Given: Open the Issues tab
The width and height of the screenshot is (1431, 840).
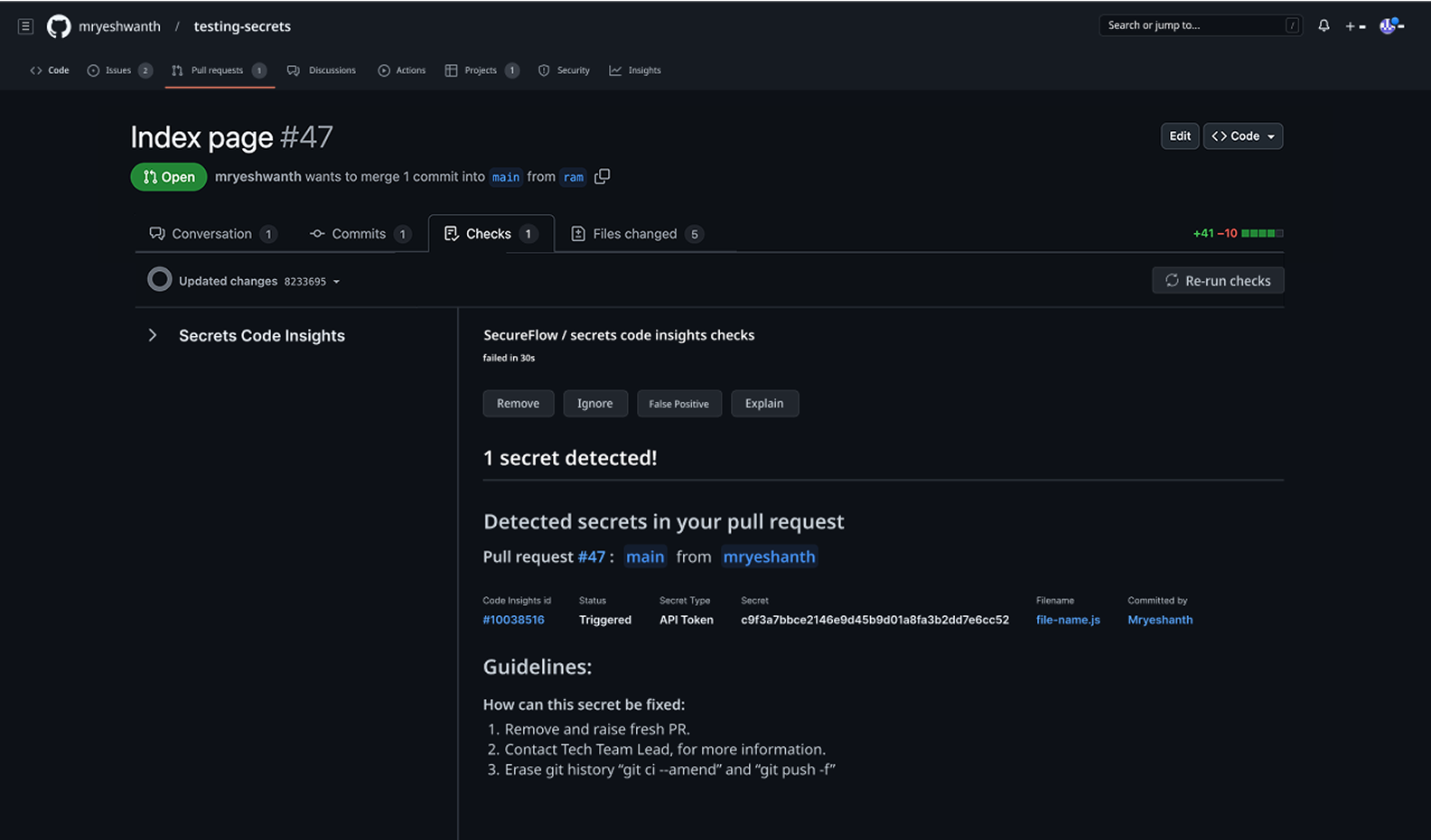Looking at the screenshot, I should coord(119,70).
